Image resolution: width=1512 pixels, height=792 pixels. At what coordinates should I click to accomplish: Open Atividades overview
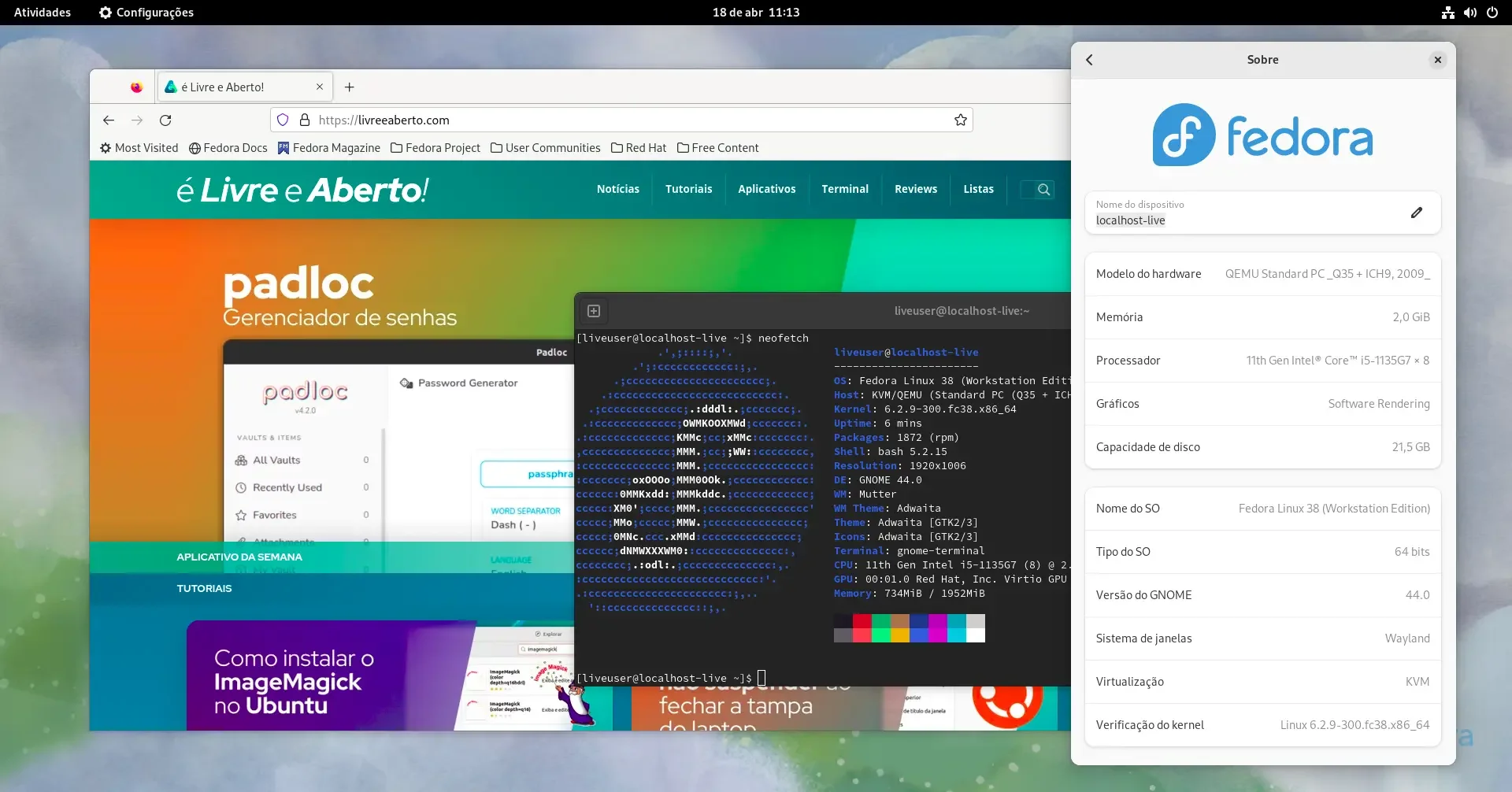point(43,13)
